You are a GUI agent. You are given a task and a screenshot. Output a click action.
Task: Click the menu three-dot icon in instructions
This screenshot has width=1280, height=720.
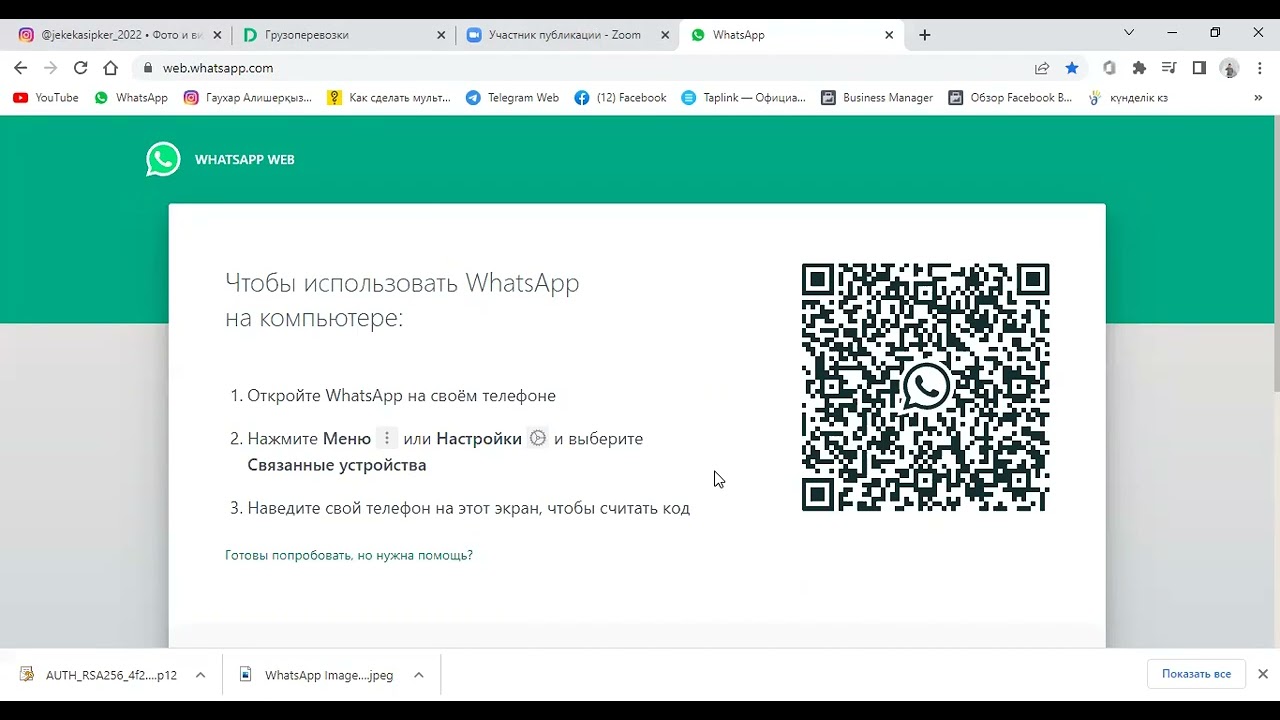[x=387, y=438]
